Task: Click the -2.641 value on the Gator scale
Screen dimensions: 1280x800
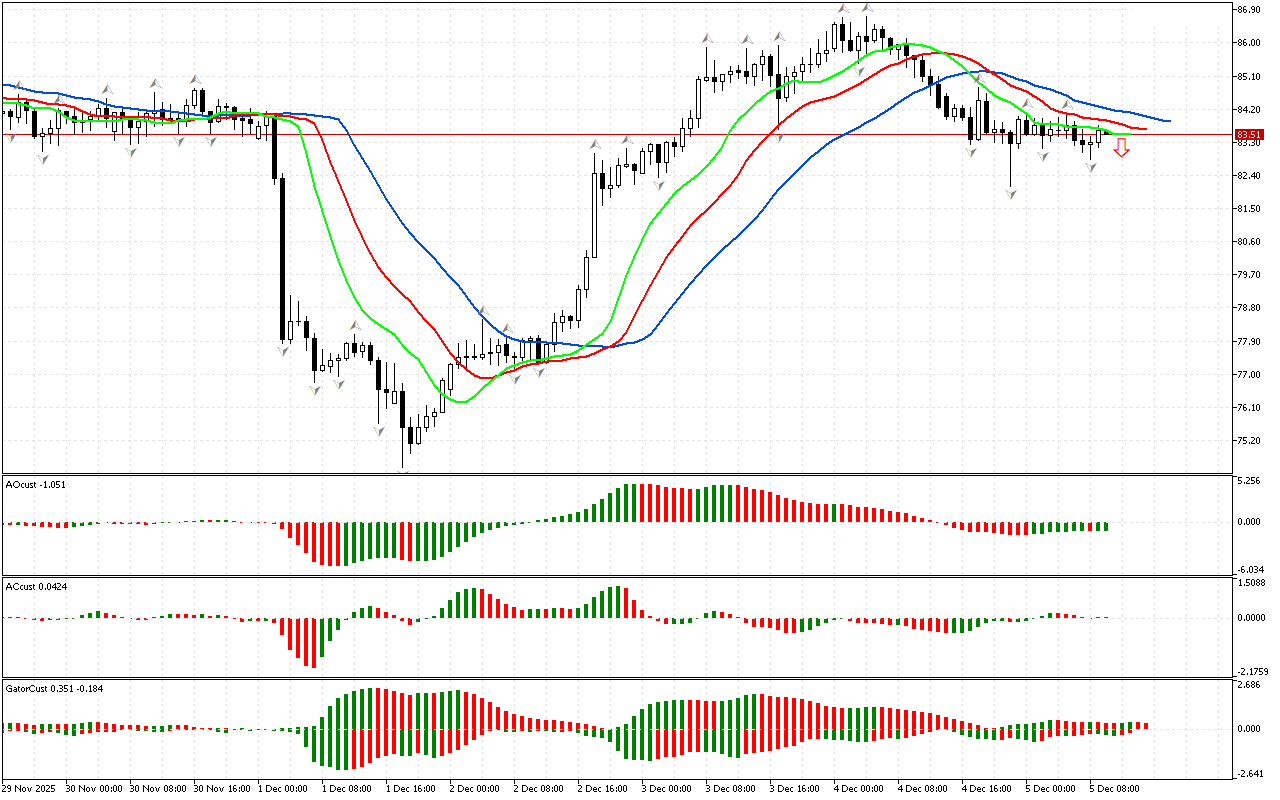Action: pos(1247,773)
